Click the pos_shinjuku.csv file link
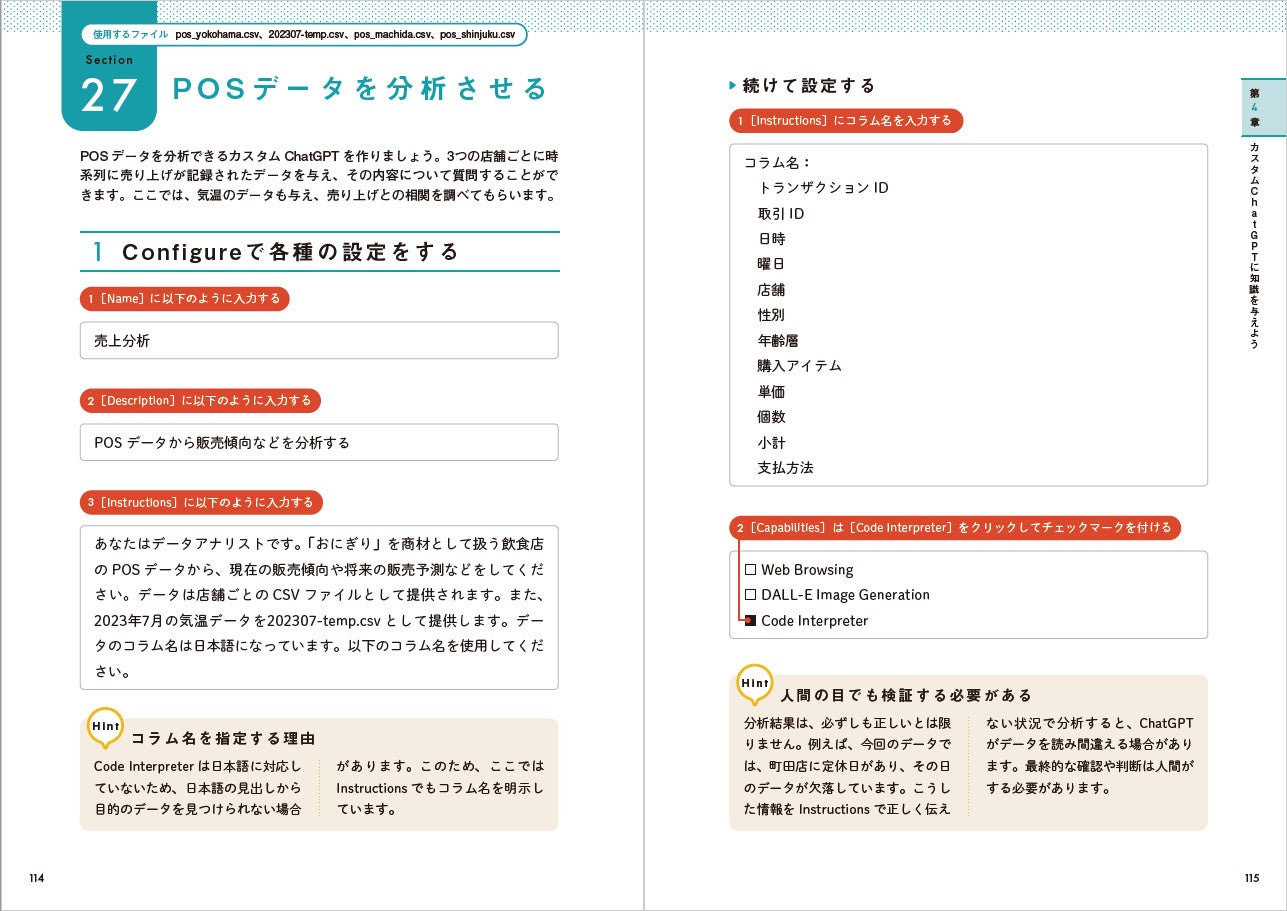The width and height of the screenshot is (1287, 911). coord(474,33)
